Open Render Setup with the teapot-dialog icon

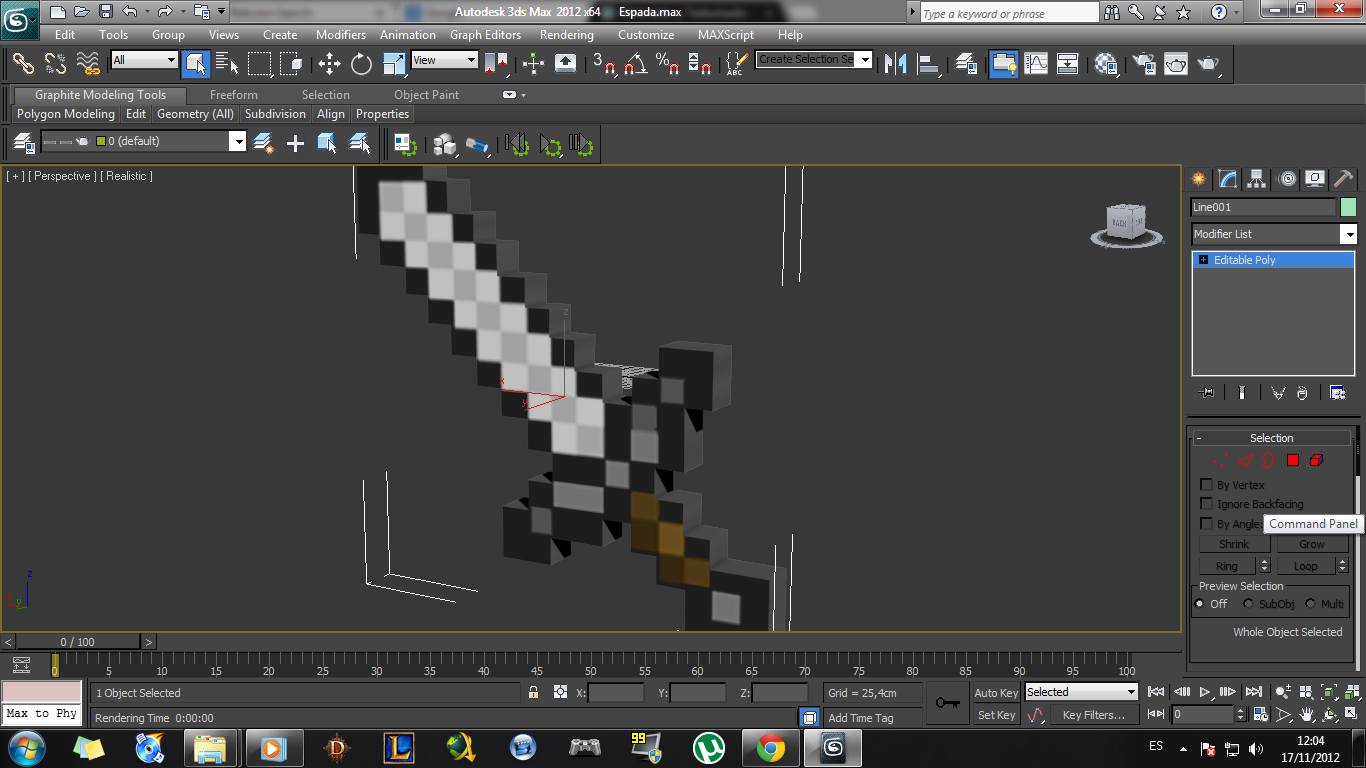click(1143, 63)
